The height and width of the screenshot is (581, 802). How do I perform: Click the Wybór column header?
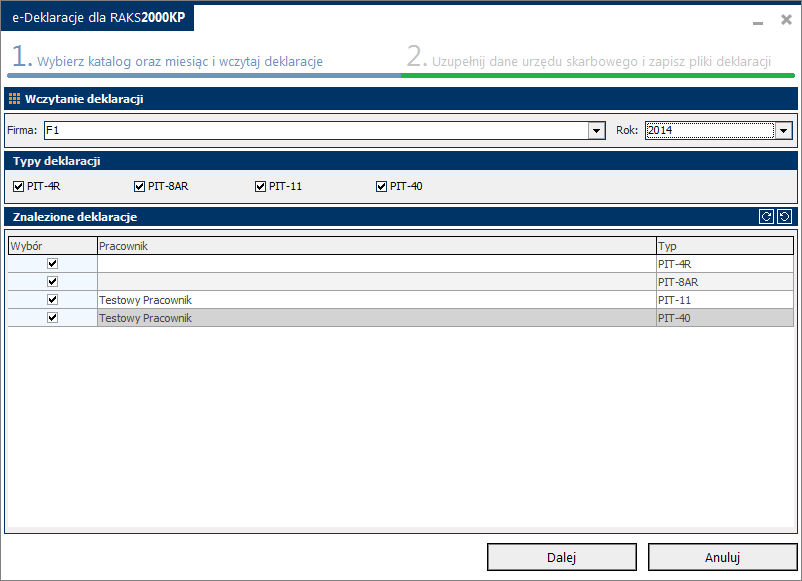pyautogui.click(x=53, y=246)
